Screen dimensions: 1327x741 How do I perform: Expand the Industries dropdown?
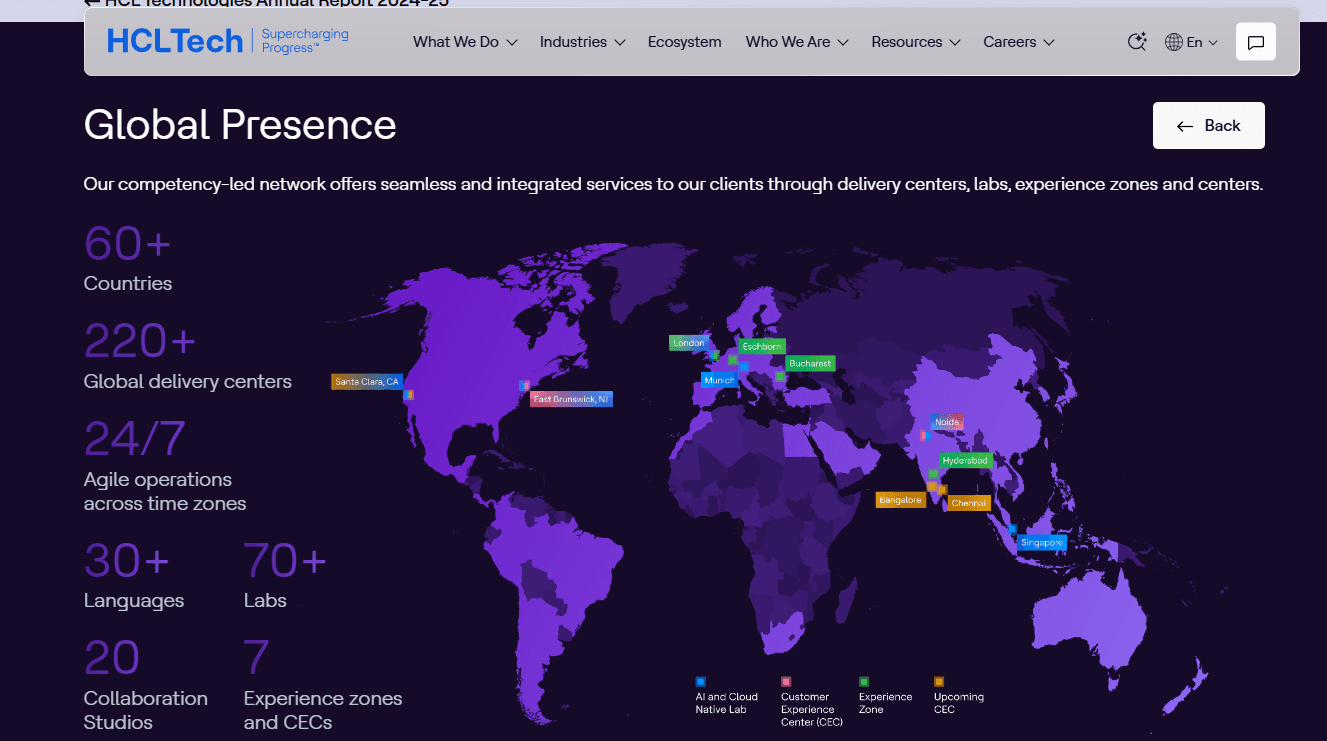[582, 42]
